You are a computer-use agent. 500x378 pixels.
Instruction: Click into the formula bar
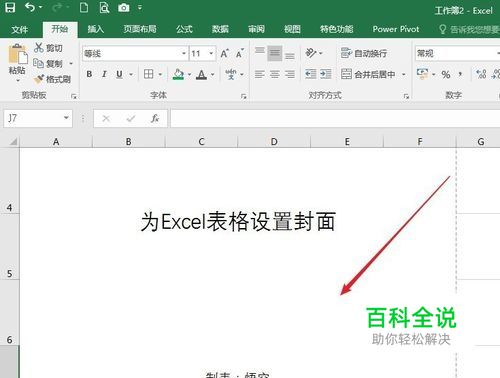click(335, 118)
